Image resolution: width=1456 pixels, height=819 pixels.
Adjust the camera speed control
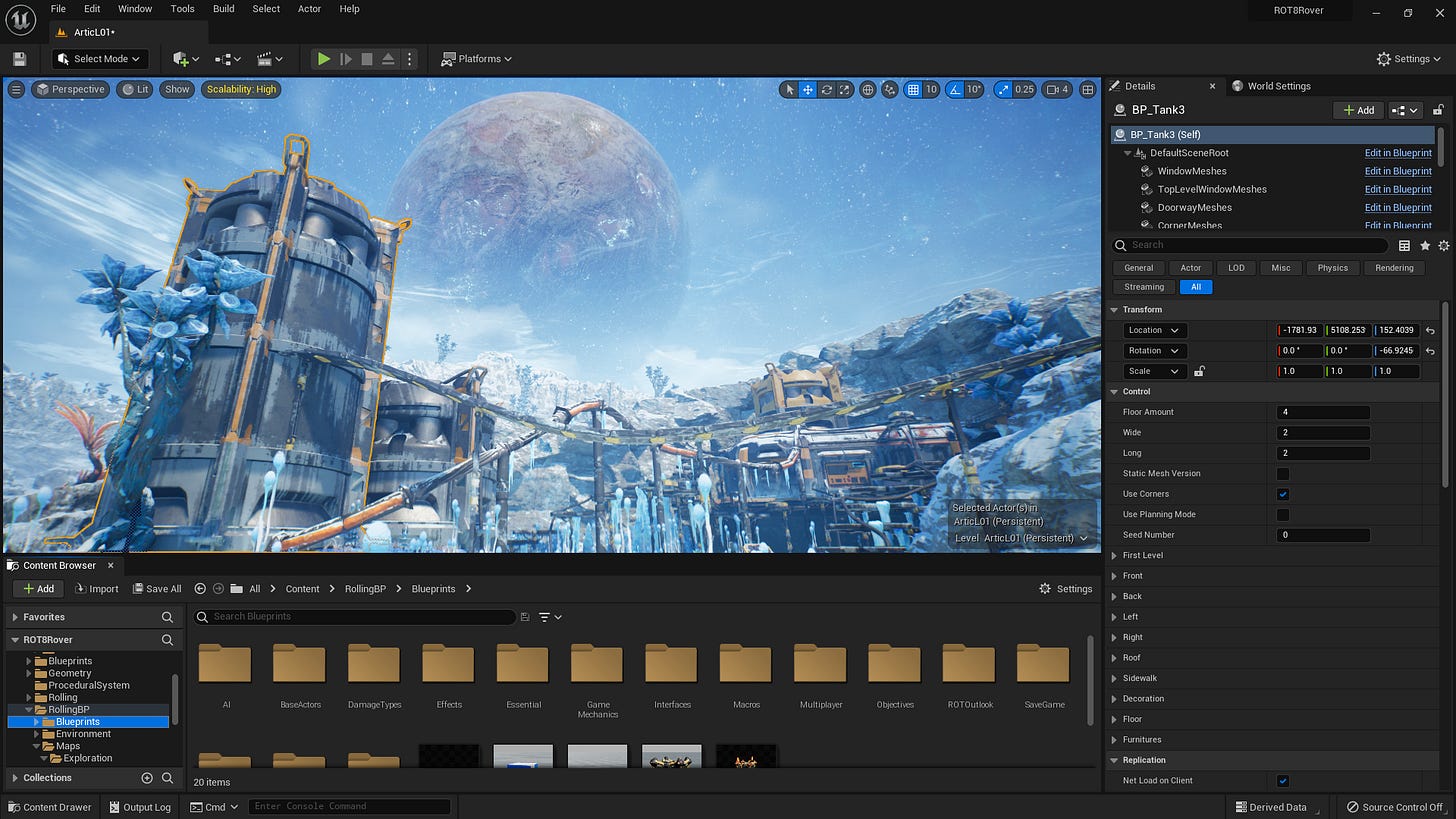point(1055,89)
